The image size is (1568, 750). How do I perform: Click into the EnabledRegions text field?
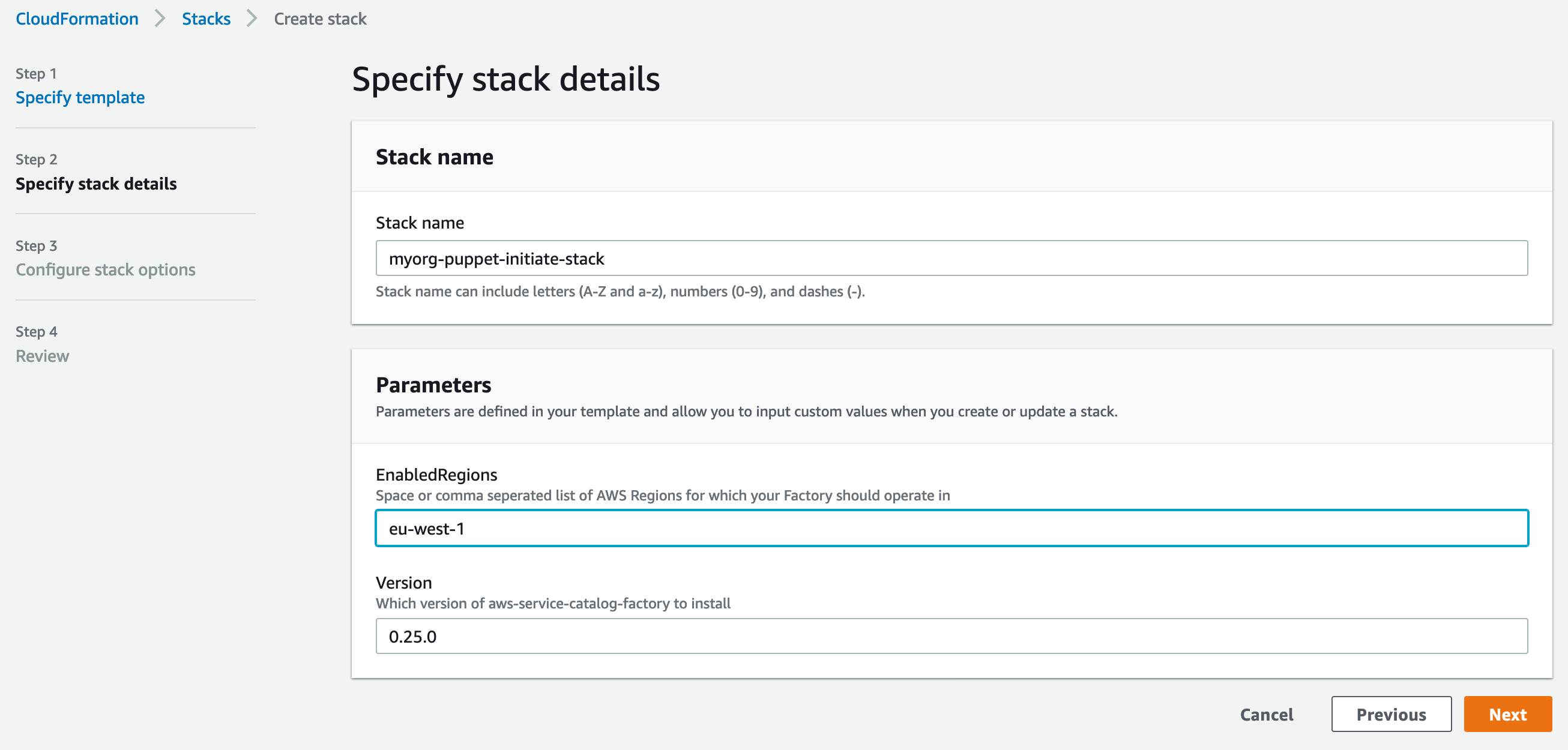coord(951,529)
